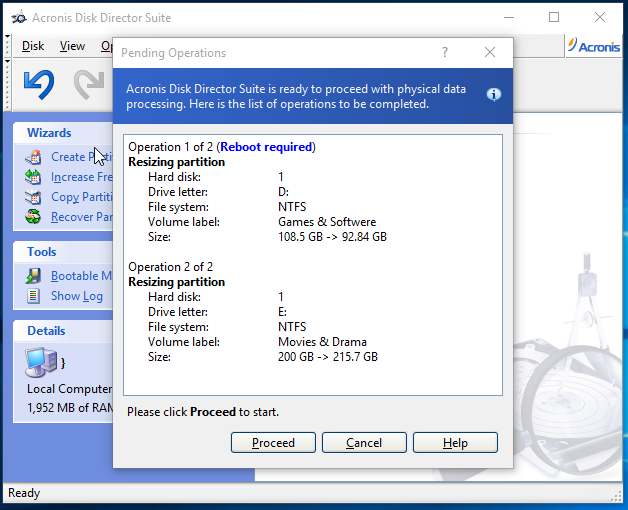Minimize the Acronis Disk Director window
Viewport: 628px width, 510px height.
pyautogui.click(x=509, y=18)
